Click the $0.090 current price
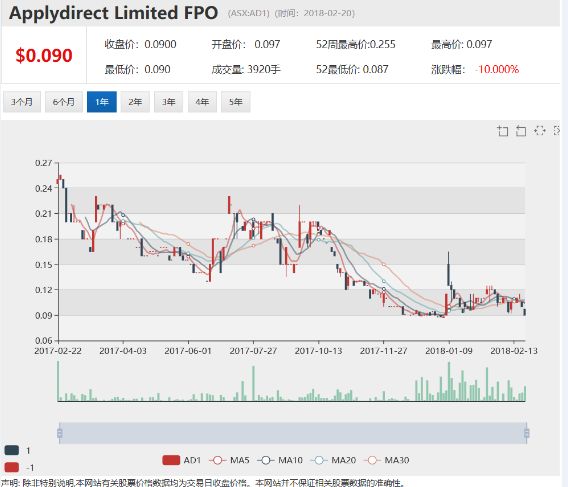The height and width of the screenshot is (487, 568). pos(44,55)
